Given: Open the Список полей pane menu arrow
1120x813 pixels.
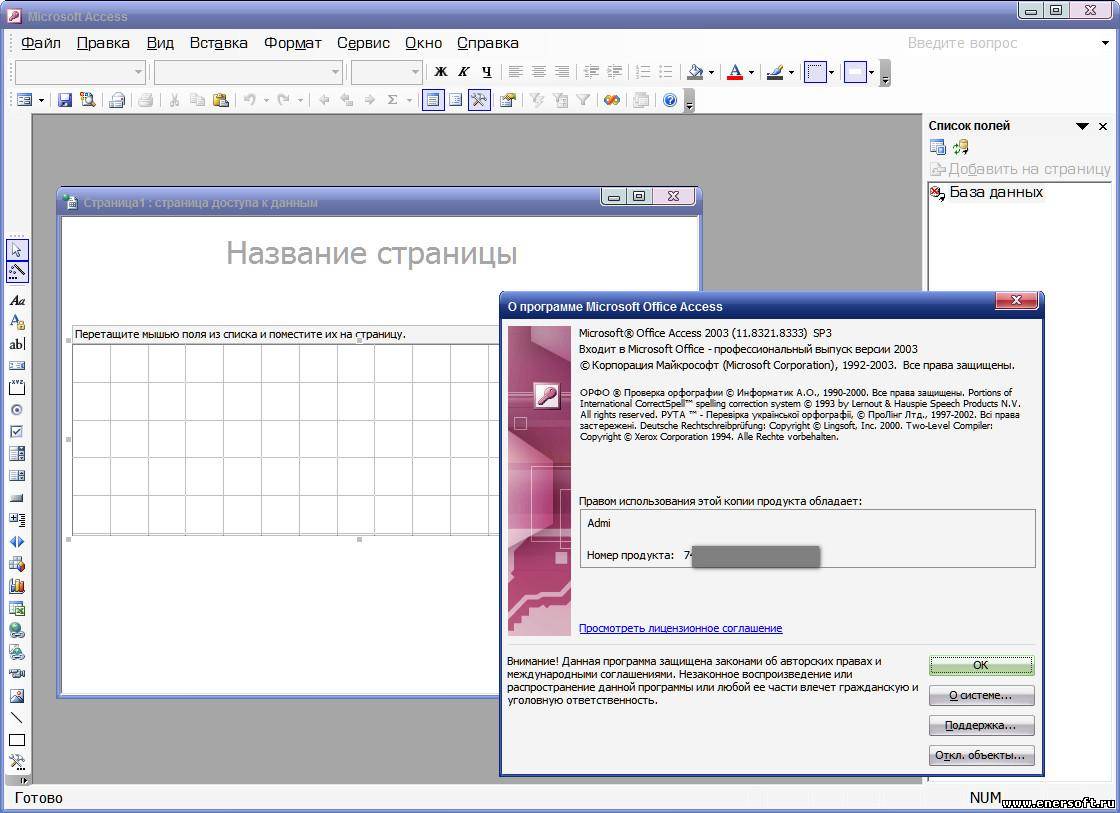Looking at the screenshot, I should [1082, 126].
